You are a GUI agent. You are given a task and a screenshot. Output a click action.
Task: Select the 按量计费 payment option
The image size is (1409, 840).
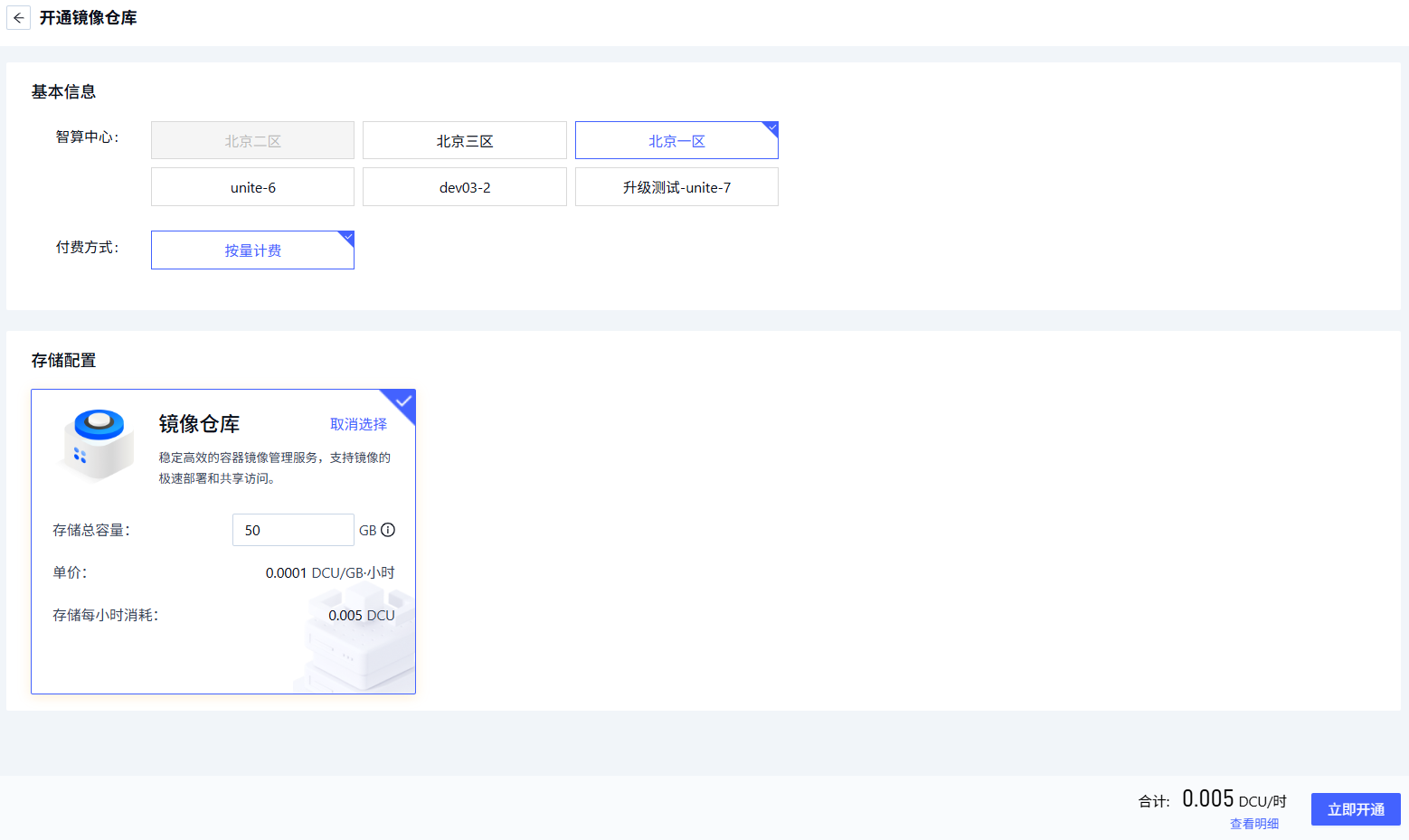[252, 250]
